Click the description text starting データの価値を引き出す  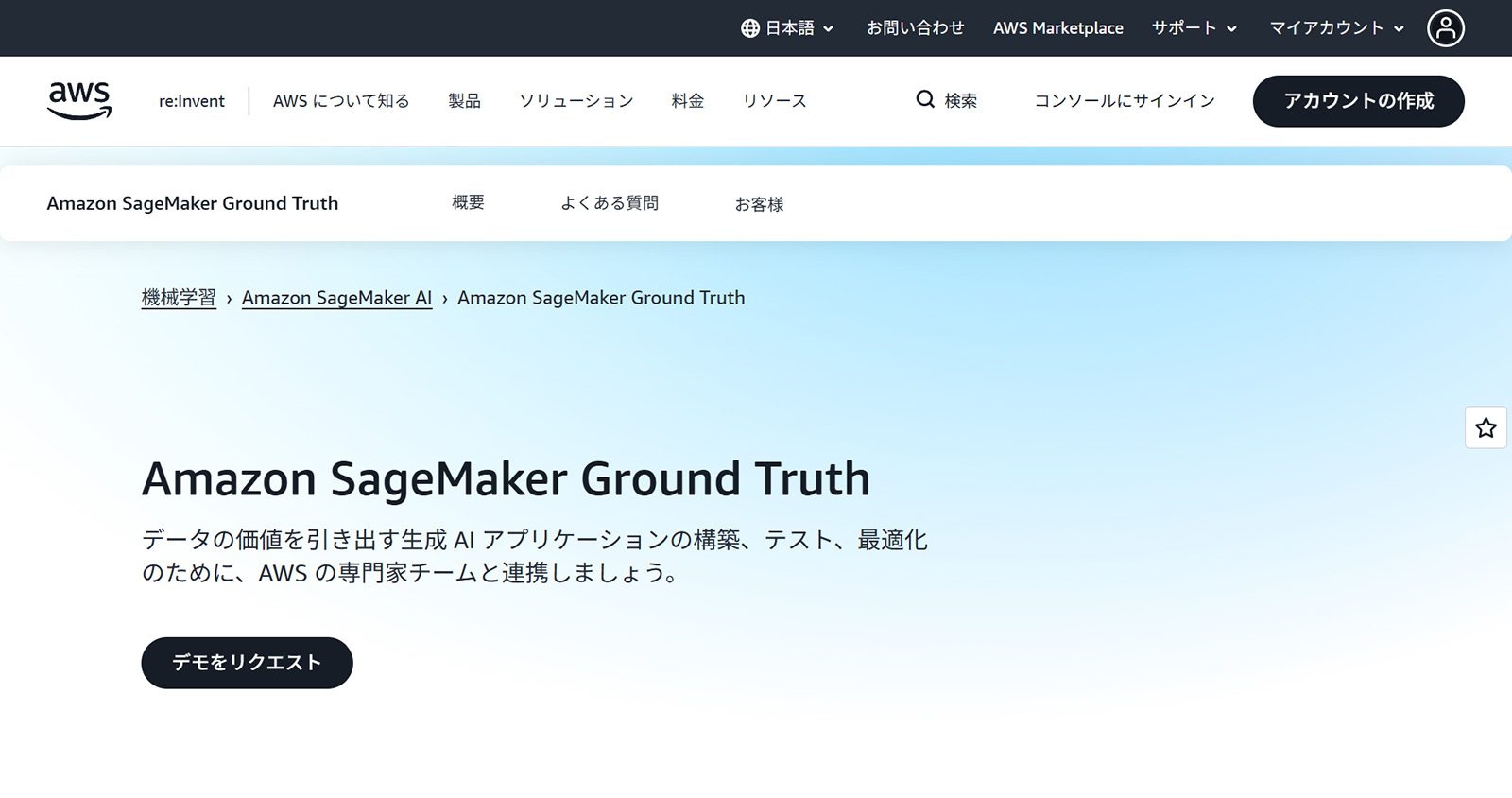point(535,556)
